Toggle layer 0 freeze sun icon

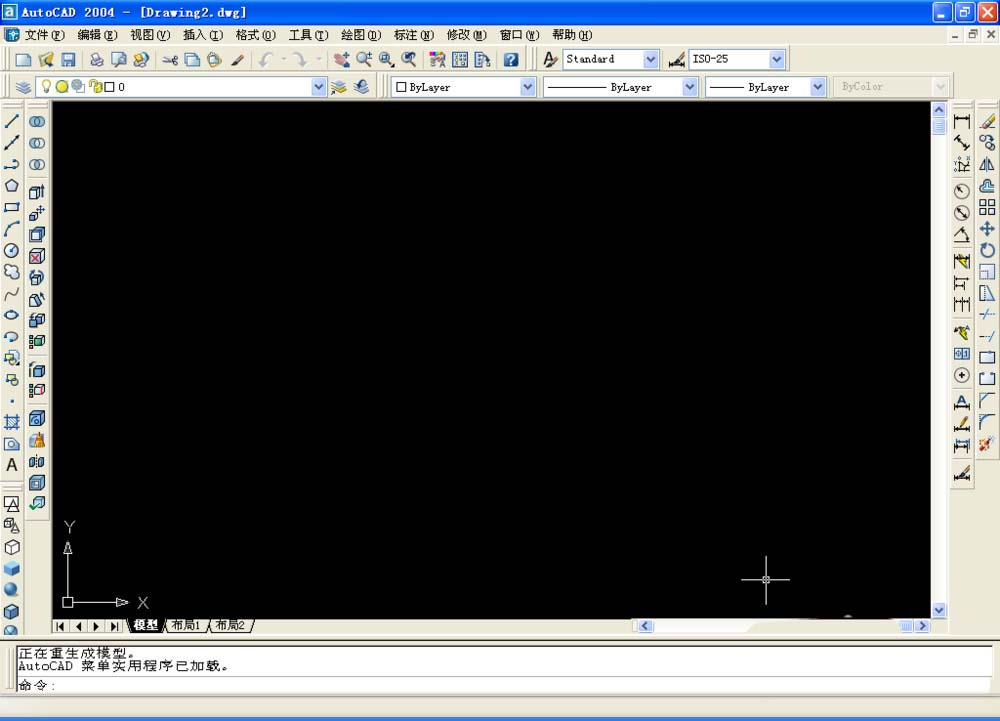[x=62, y=86]
